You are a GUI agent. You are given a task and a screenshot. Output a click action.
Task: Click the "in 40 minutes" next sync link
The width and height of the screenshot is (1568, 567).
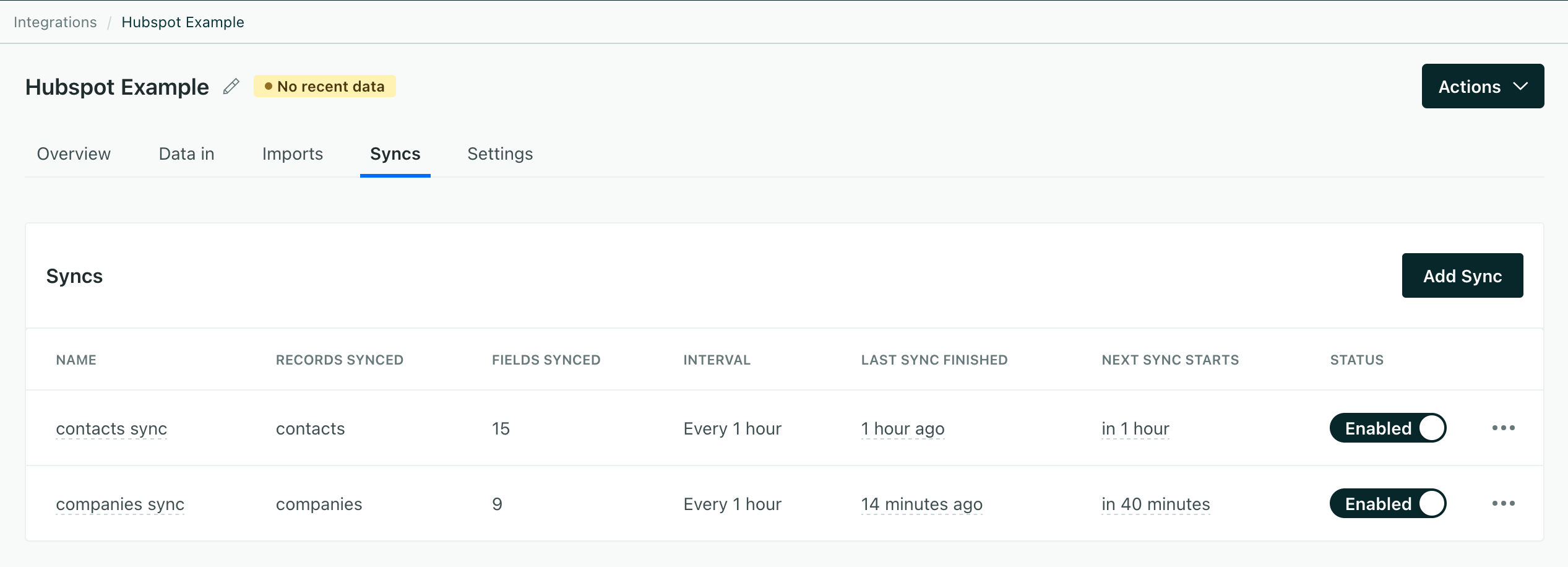click(x=1155, y=503)
